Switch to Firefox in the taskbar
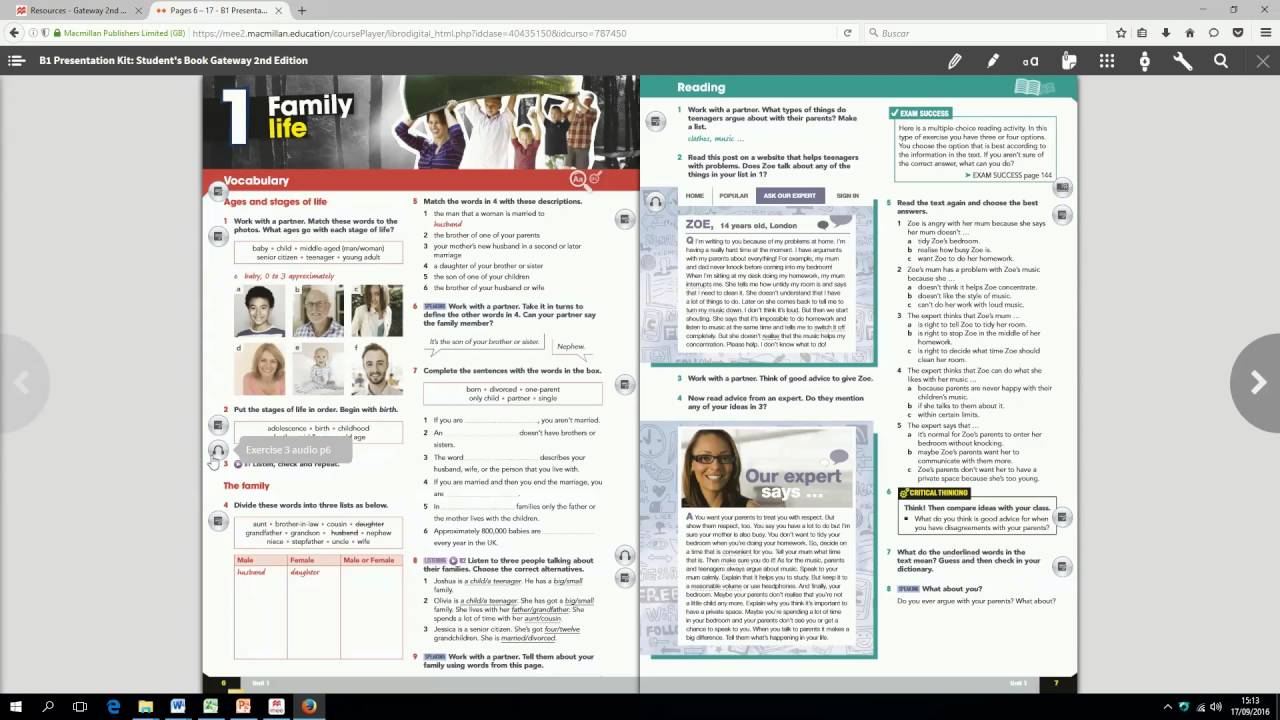 308,706
